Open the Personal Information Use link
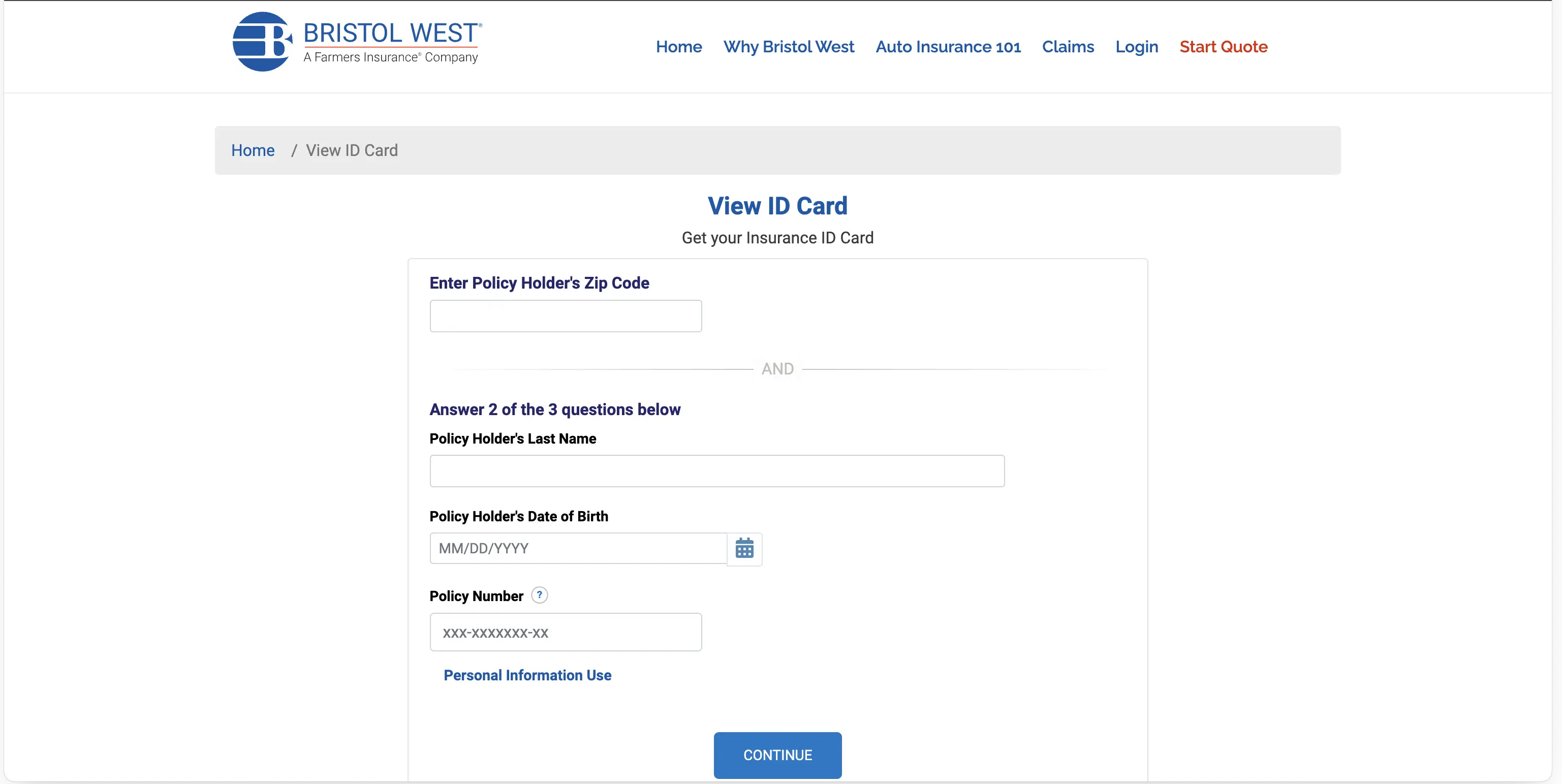Image resolution: width=1562 pixels, height=784 pixels. pyautogui.click(x=527, y=675)
